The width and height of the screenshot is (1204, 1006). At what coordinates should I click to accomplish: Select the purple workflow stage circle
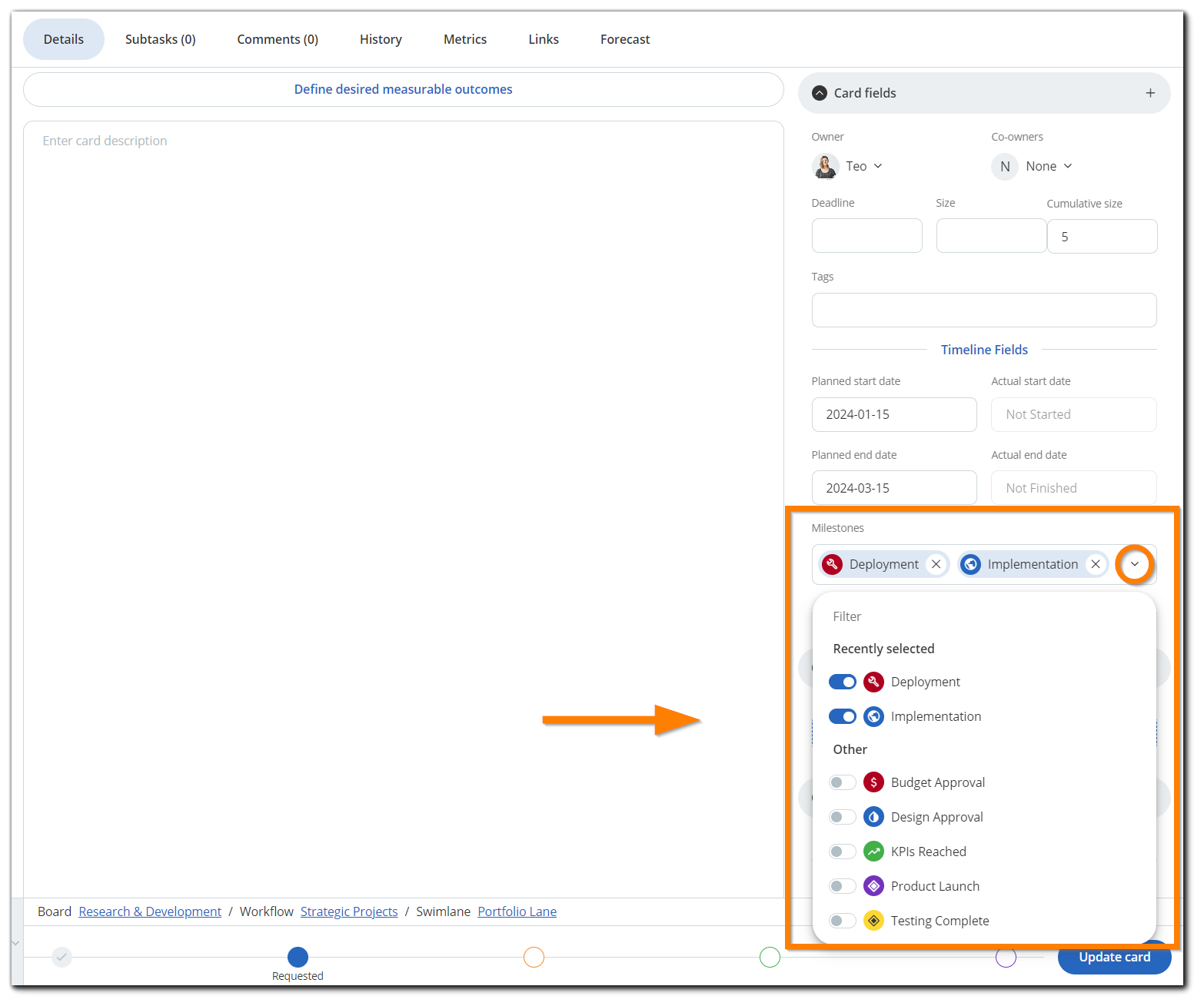tap(1006, 957)
